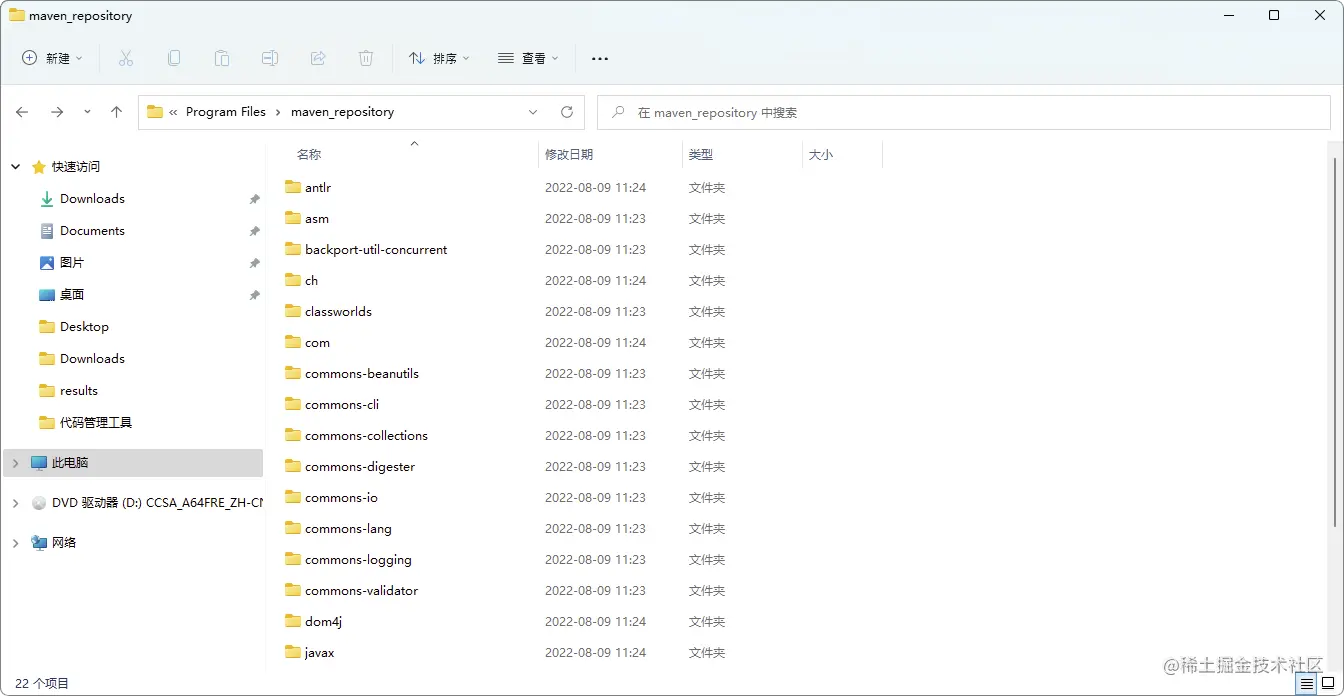The width and height of the screenshot is (1344, 696).
Task: Select the com folder icon
Action: 293,342
